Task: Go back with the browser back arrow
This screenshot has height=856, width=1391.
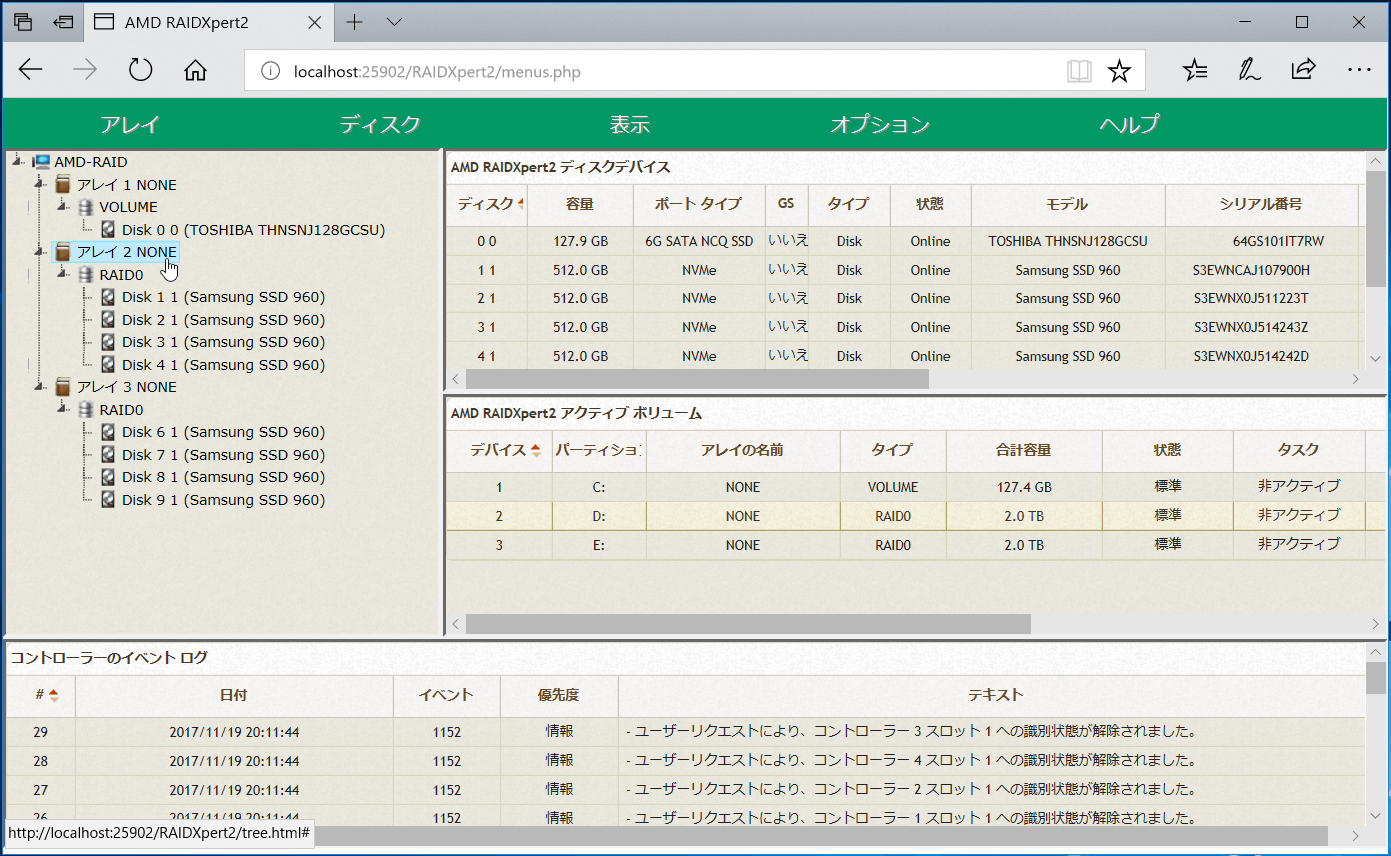Action: tap(31, 70)
